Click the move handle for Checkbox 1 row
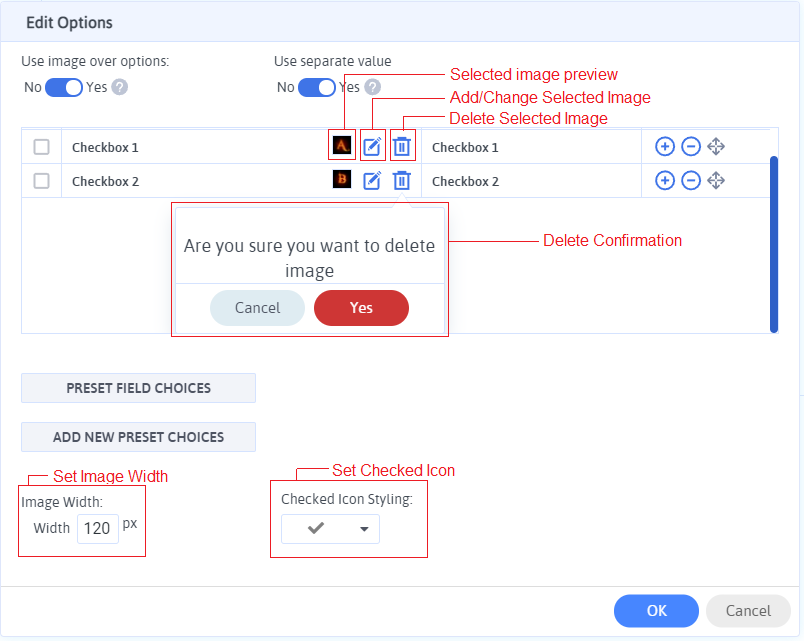The image size is (804, 641). tap(716, 147)
